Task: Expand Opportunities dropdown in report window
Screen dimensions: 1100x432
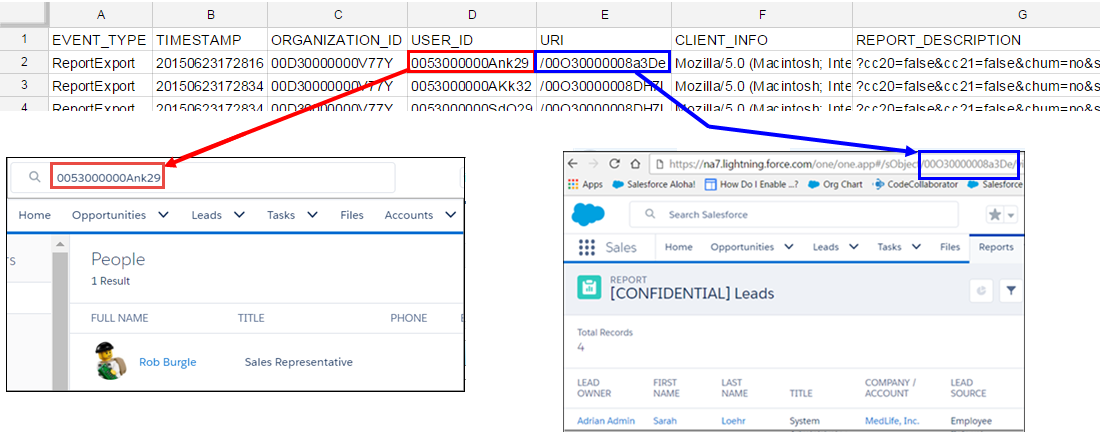Action: tap(789, 247)
